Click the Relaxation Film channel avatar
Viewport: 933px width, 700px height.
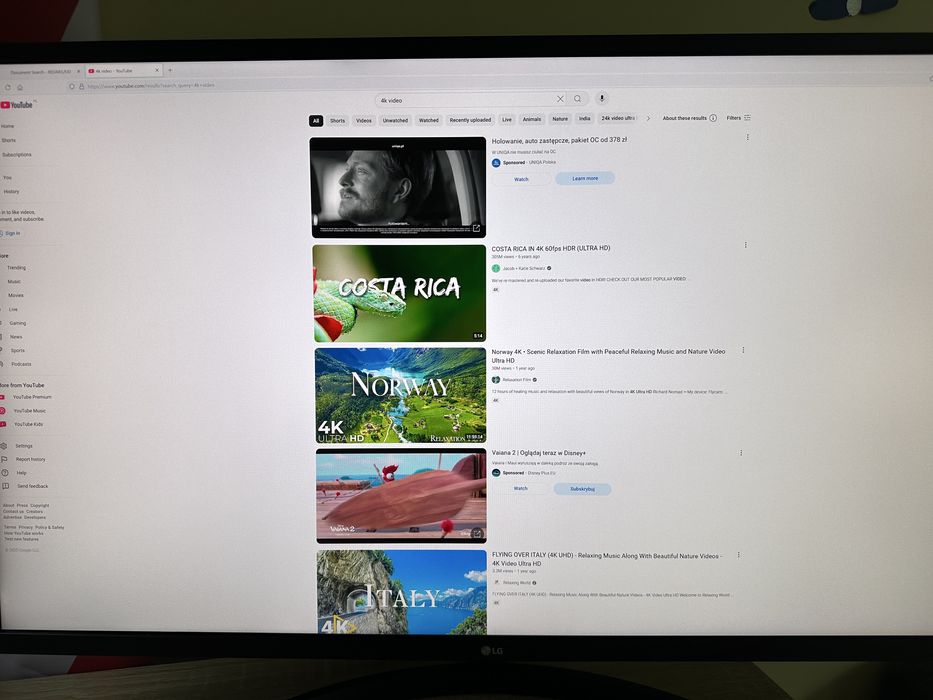point(496,380)
